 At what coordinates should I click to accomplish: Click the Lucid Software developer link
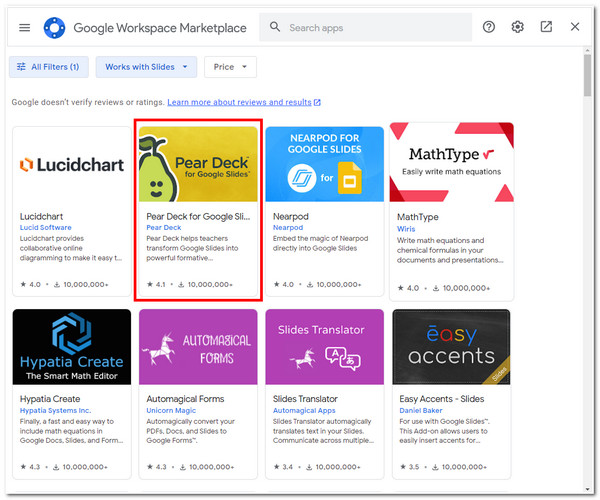click(46, 227)
